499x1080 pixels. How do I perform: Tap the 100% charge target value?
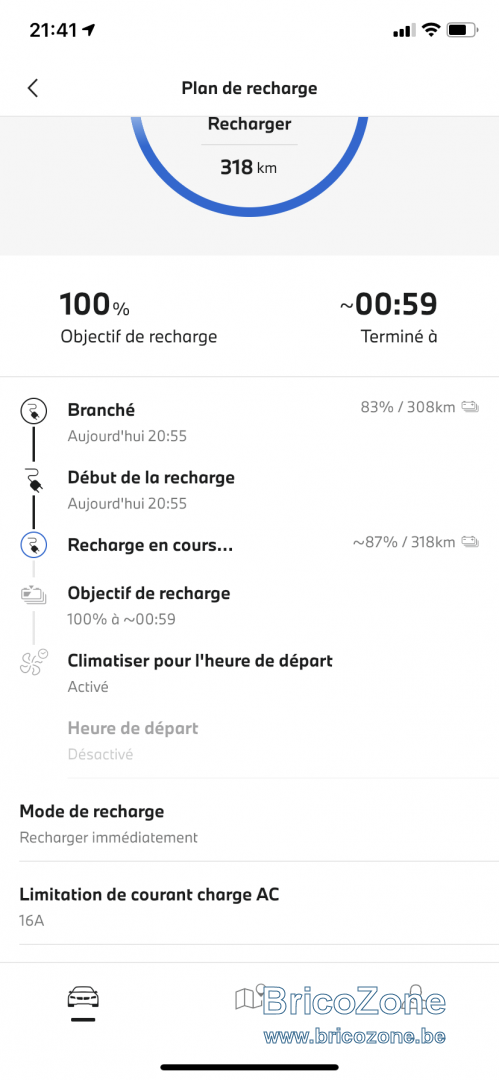[94, 305]
